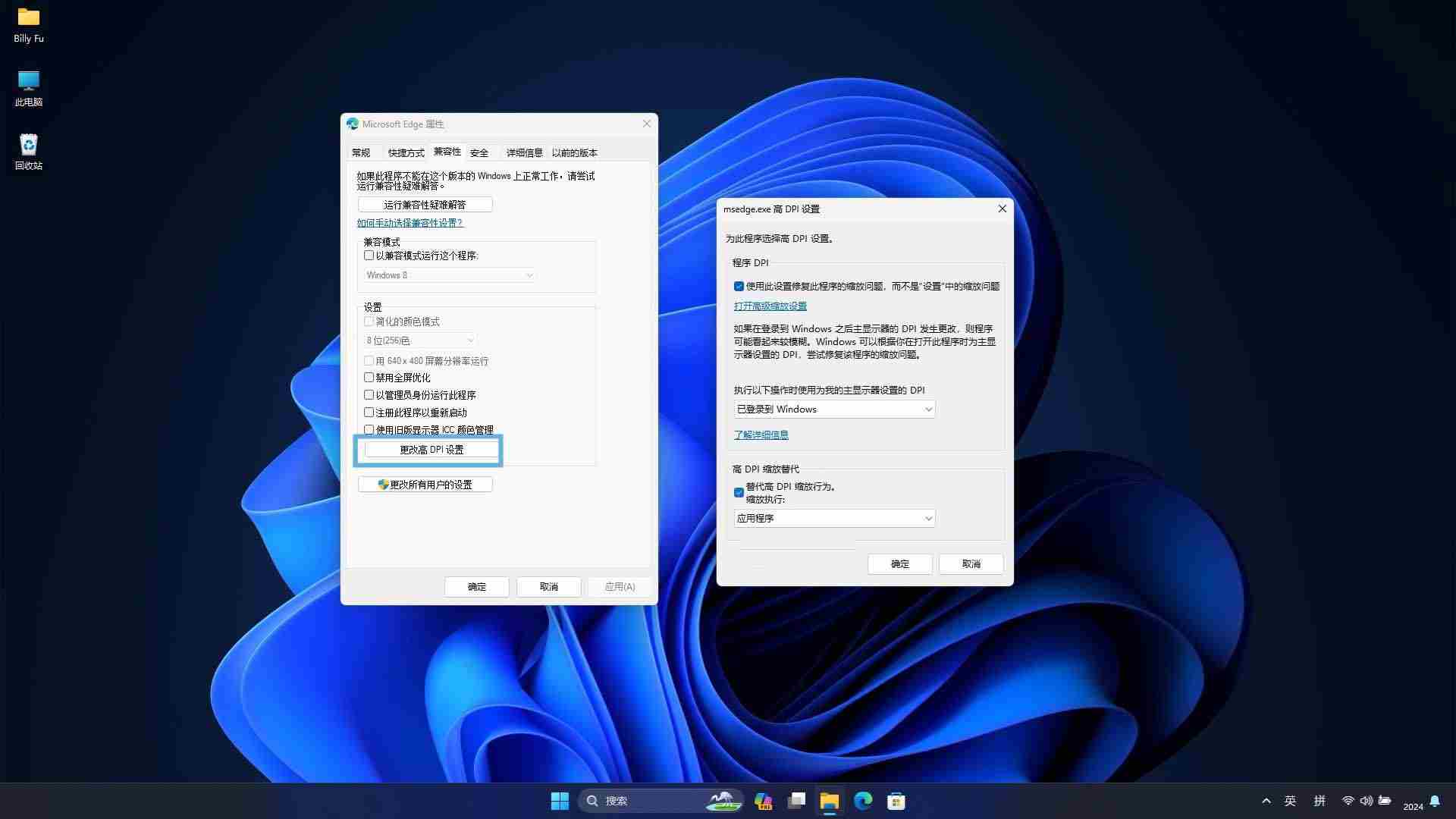Open File Explorer in the taskbar
Screen dimensions: 1456x819
coord(830,801)
